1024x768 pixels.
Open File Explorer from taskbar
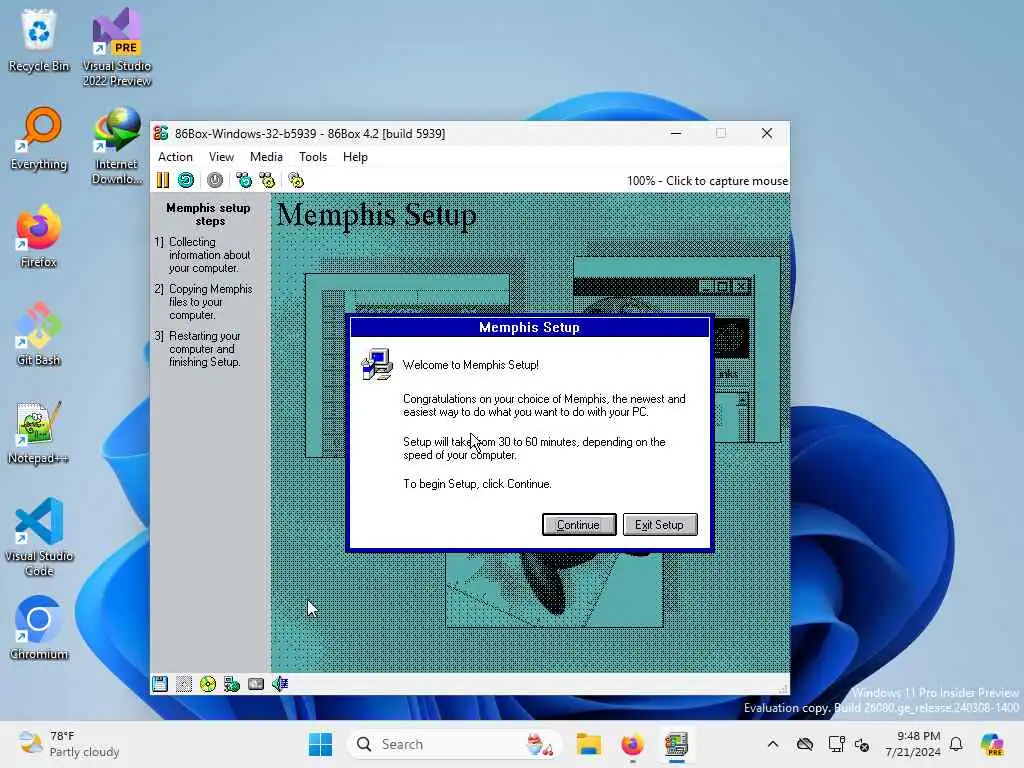588,744
